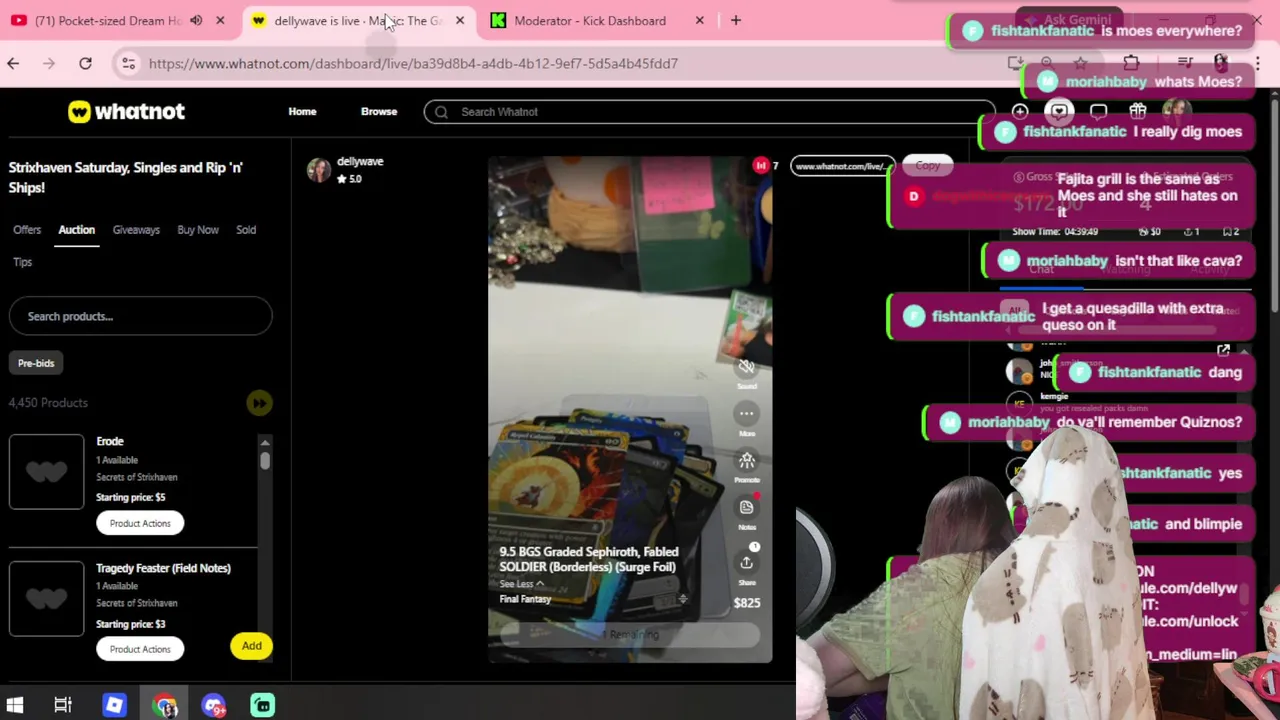Click the Search products field

140,316
